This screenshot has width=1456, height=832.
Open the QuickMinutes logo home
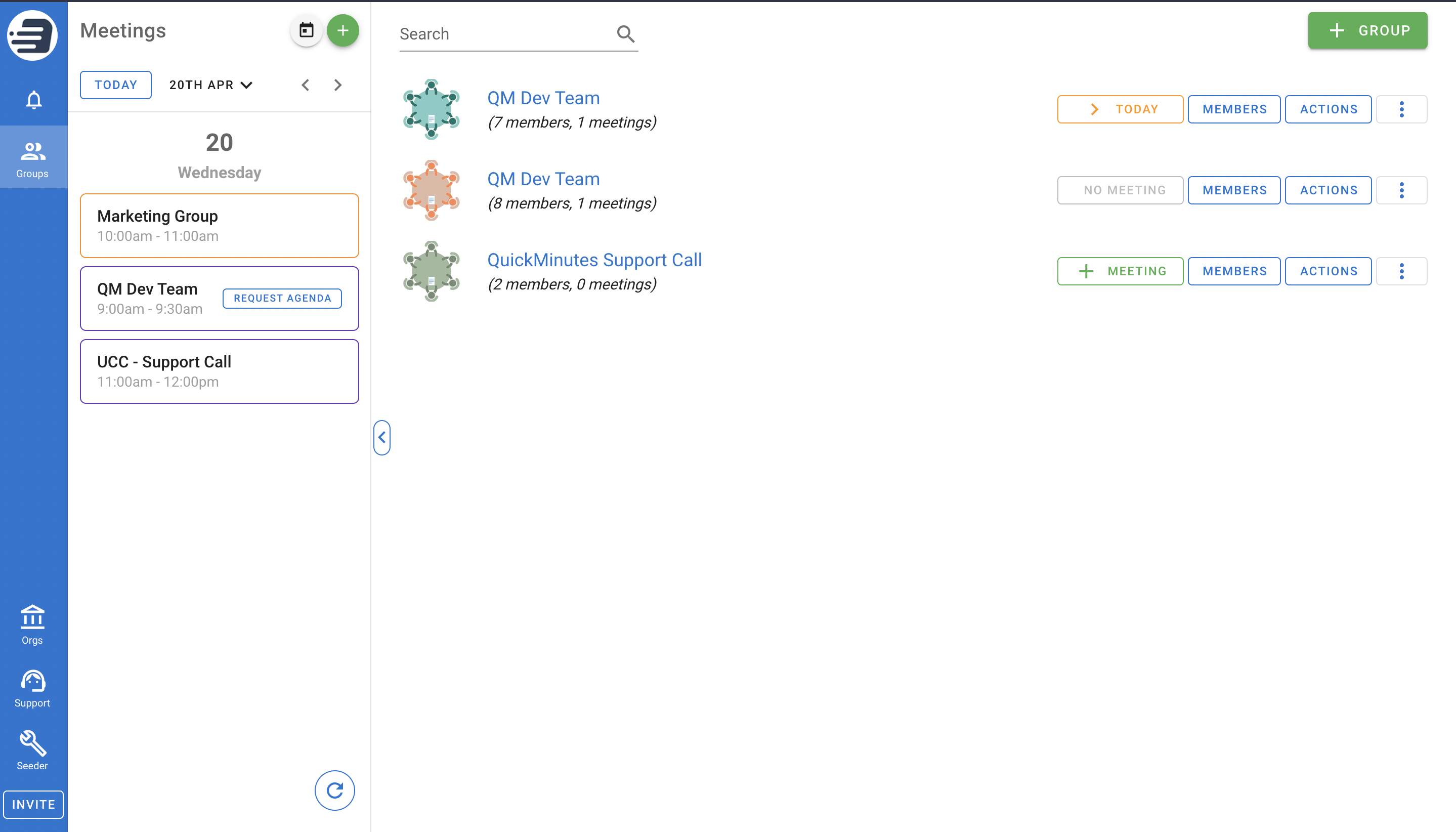pyautogui.click(x=32, y=34)
